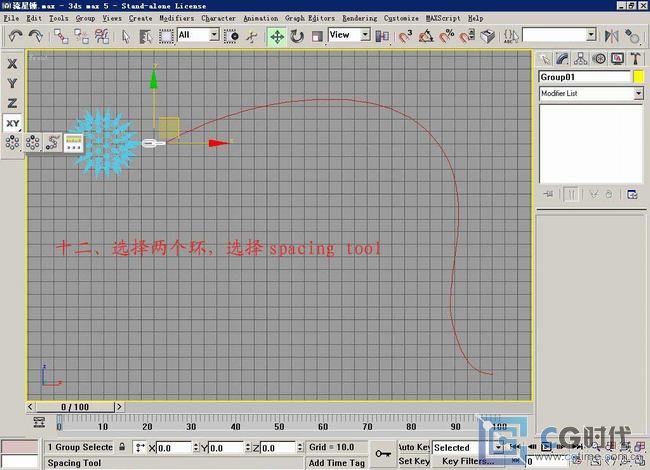
Task: Click the Undo arrow icon
Action: click(15, 36)
